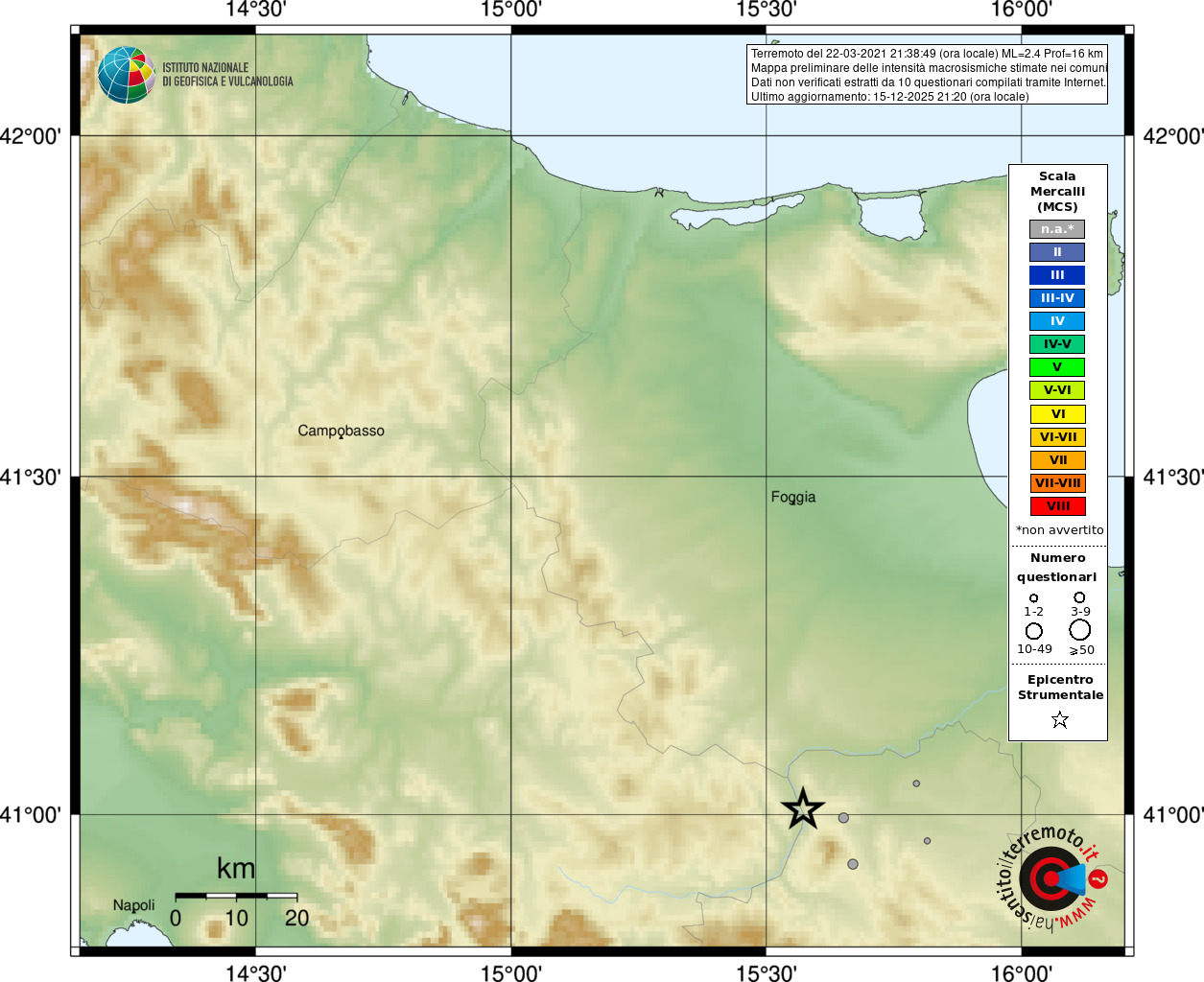Click the VII orange legend swatch
Screen dimensions: 1204x982
[x=1058, y=460]
